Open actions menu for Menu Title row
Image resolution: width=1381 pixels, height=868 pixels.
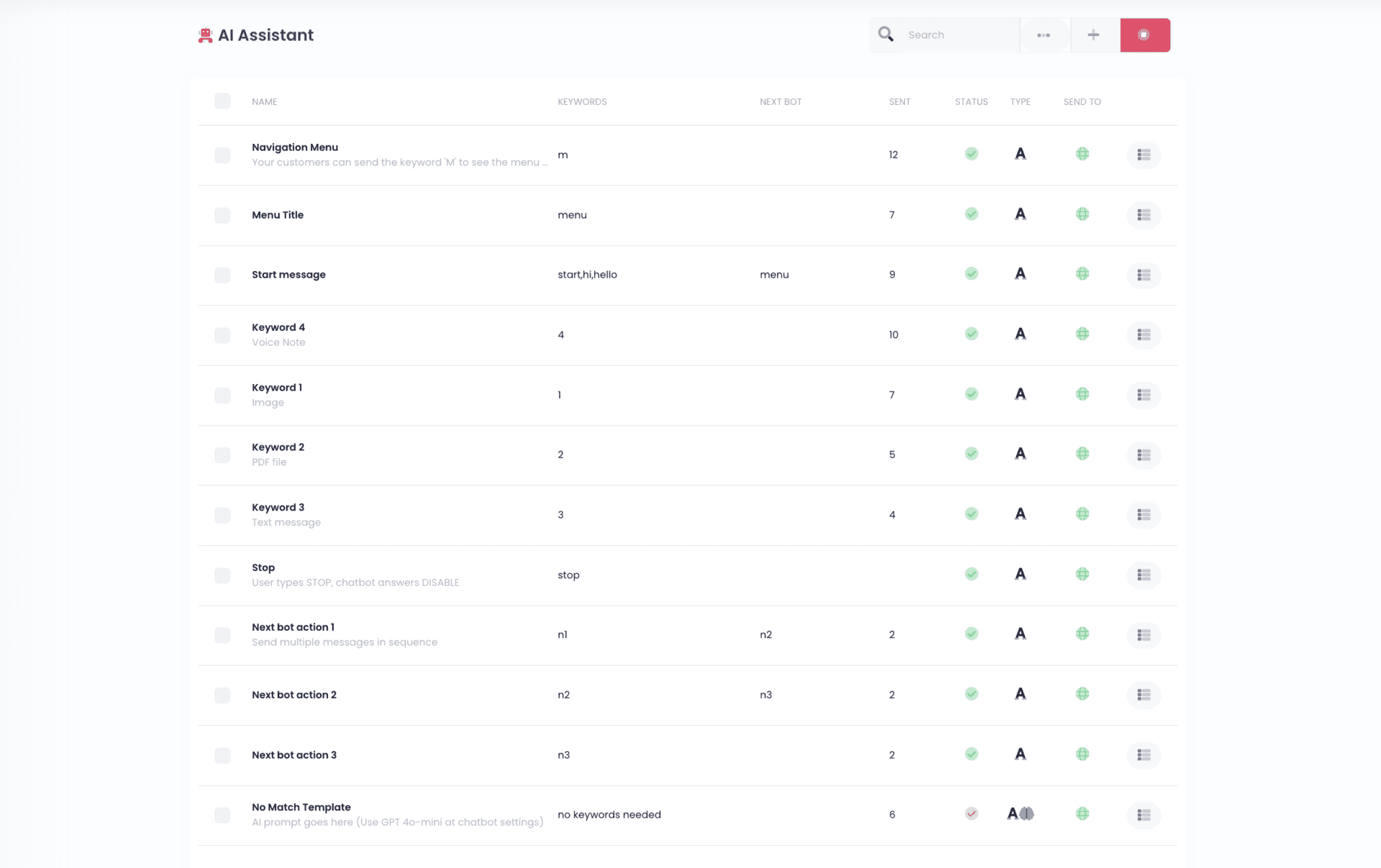click(1144, 215)
